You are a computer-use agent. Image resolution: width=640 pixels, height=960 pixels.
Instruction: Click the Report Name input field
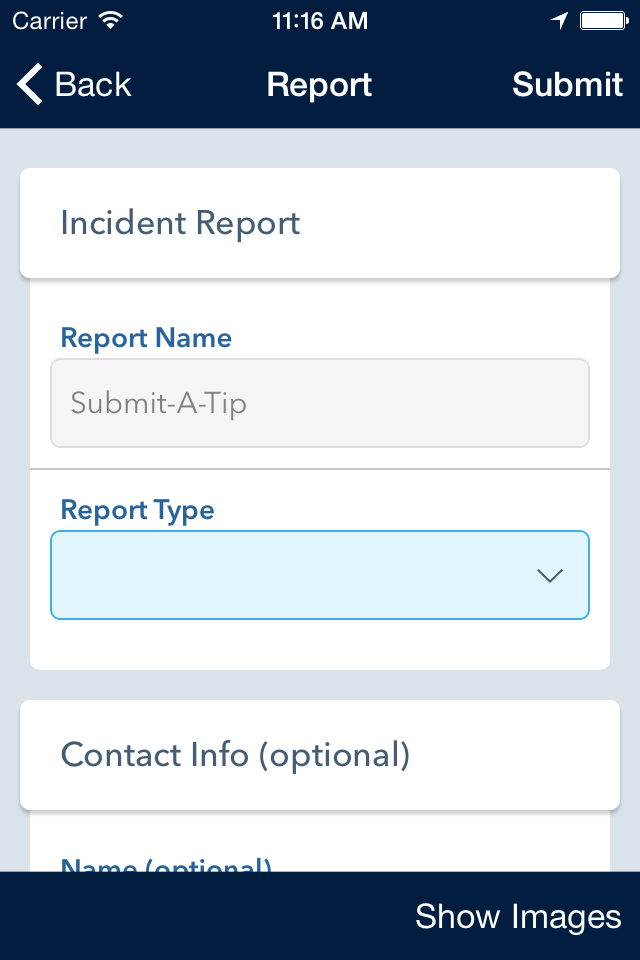pos(320,403)
